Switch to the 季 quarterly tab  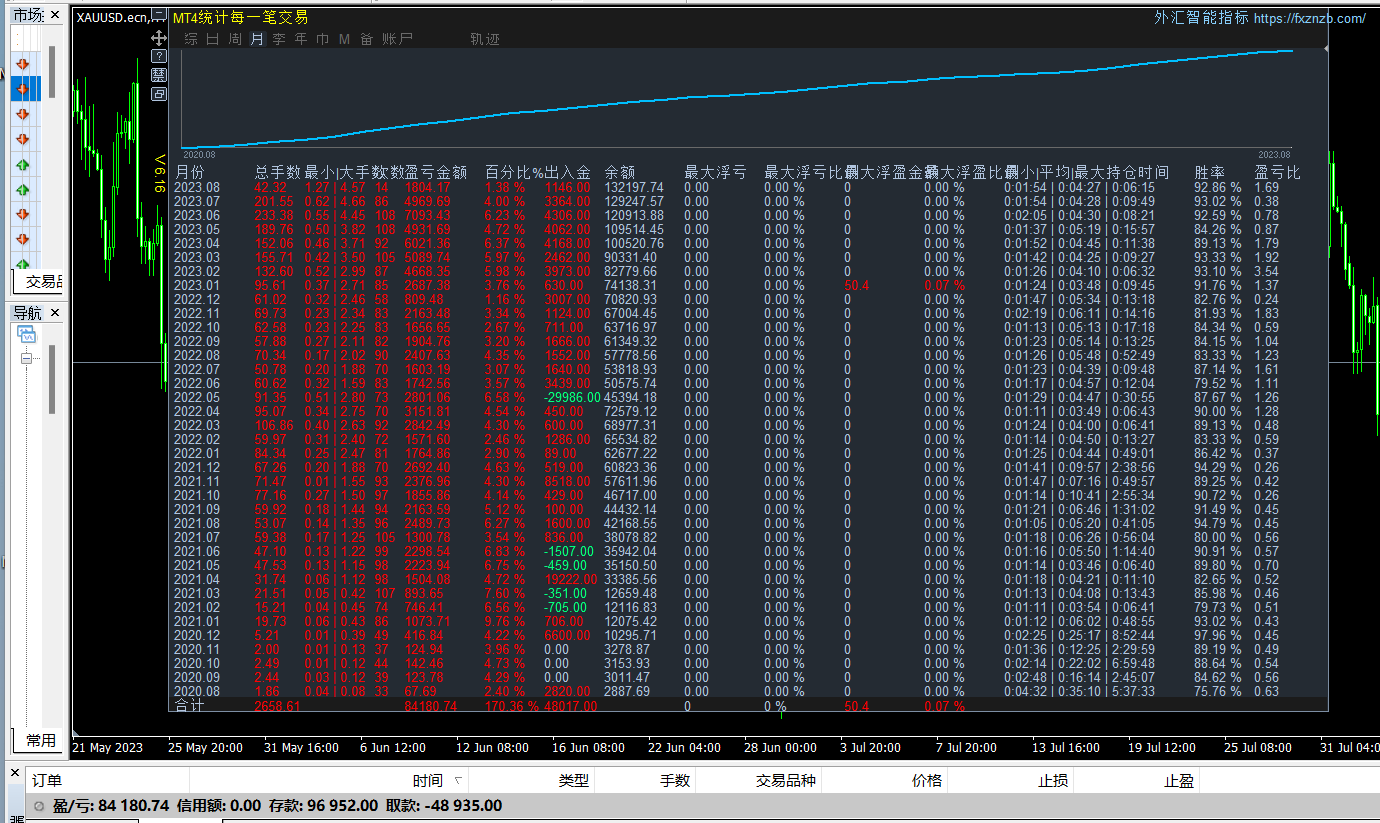pyautogui.click(x=279, y=39)
